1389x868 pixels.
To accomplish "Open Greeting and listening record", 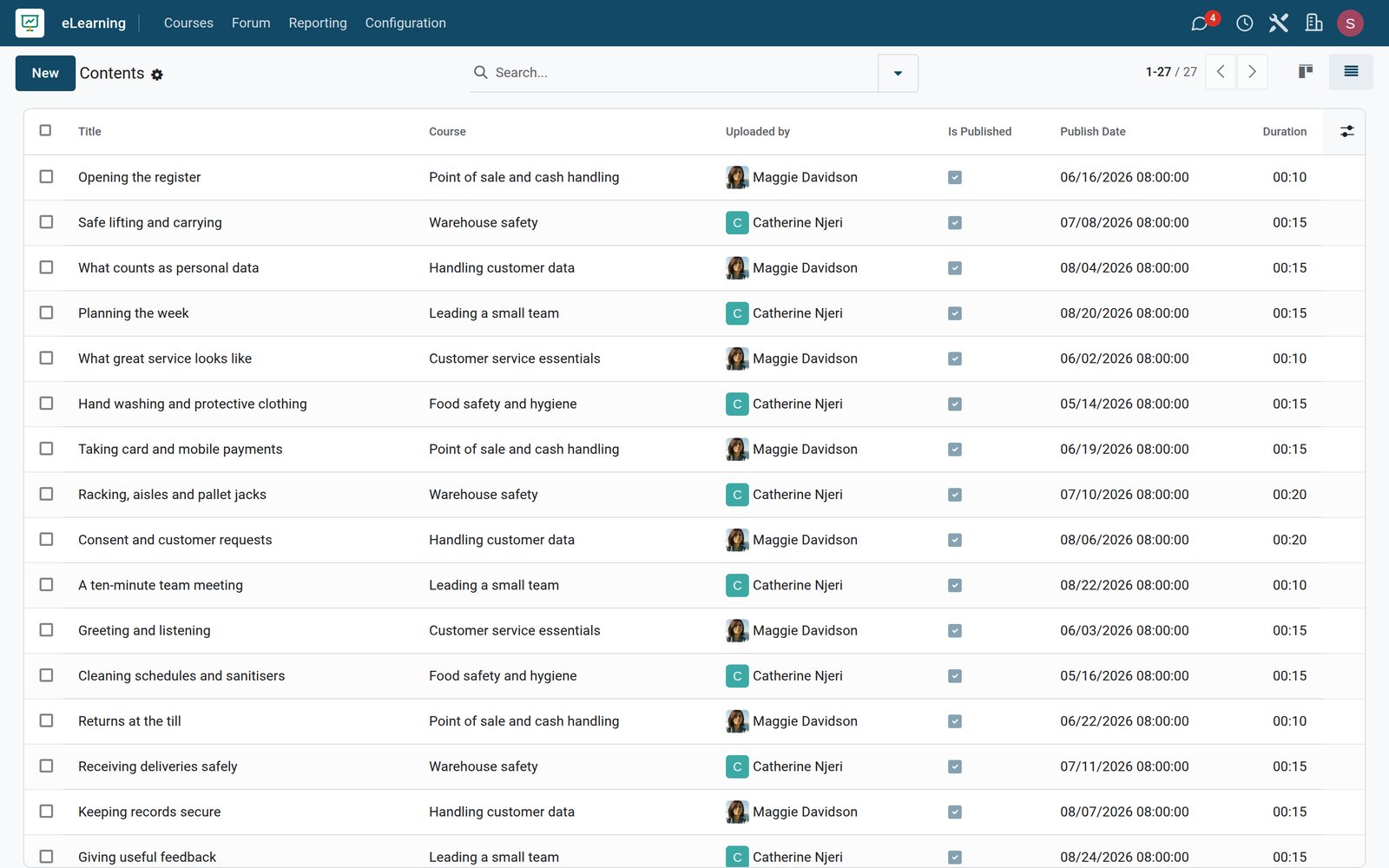I will 144,630.
